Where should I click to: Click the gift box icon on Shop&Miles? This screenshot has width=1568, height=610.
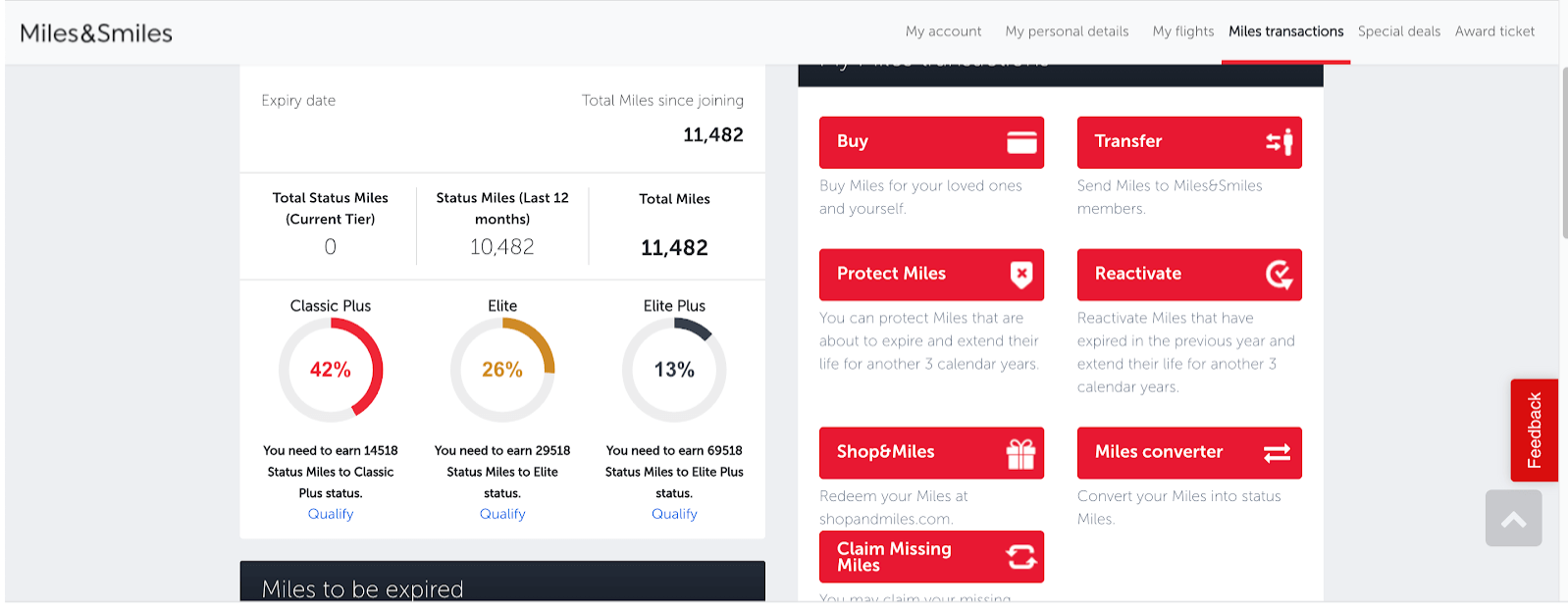[1021, 453]
